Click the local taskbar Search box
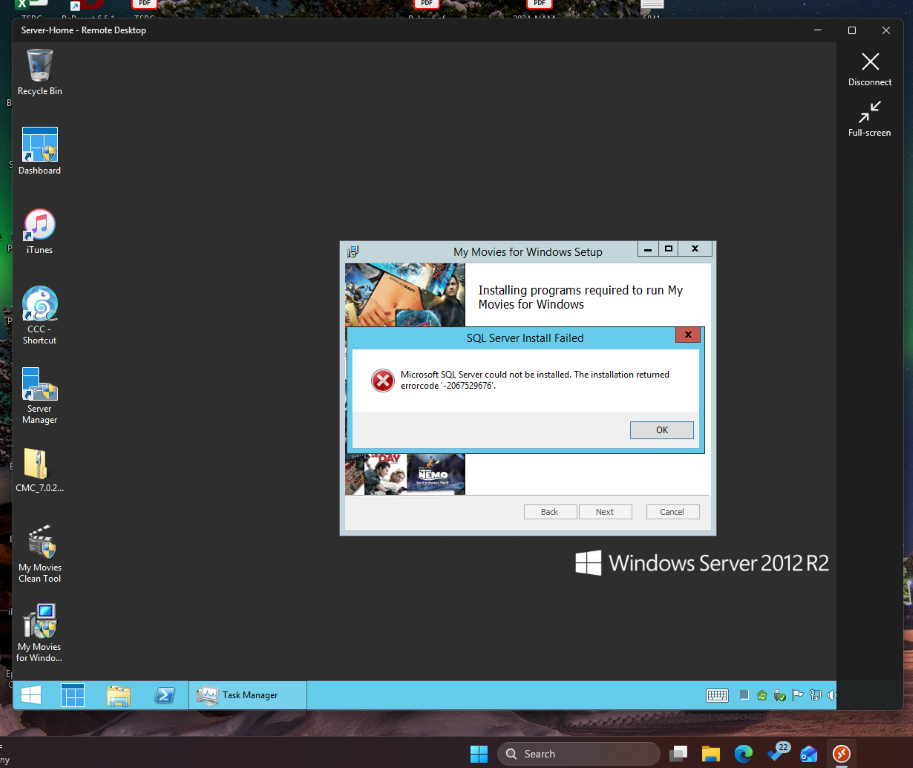Image resolution: width=913 pixels, height=768 pixels. (578, 754)
